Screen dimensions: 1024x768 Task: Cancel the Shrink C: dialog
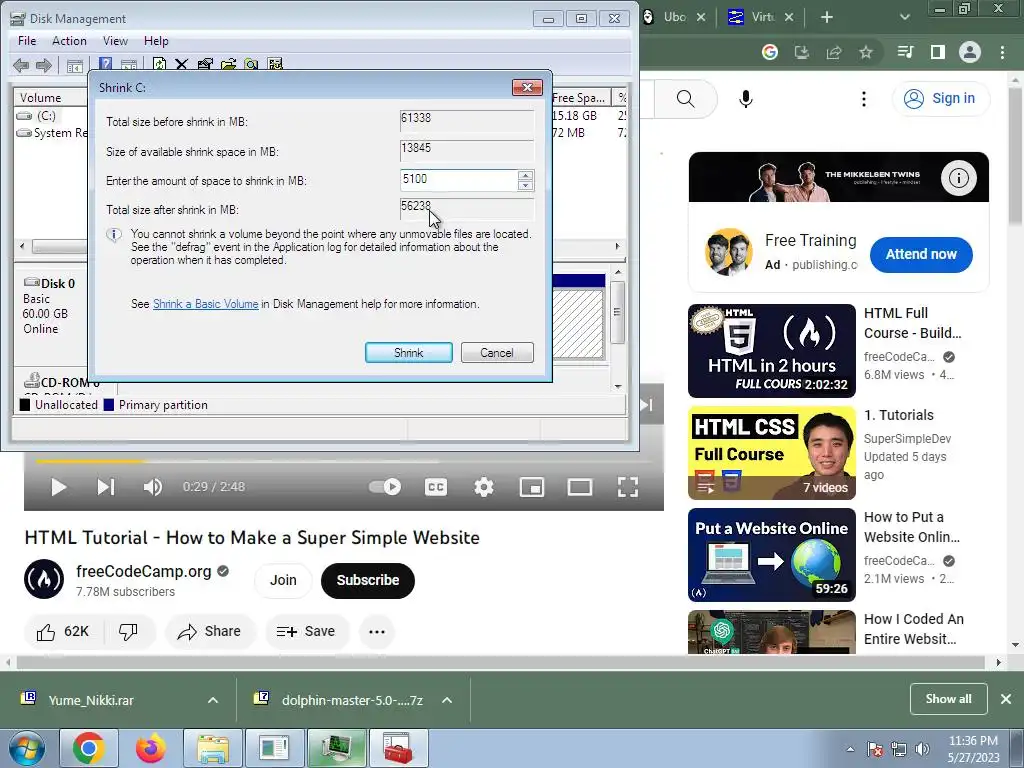[x=497, y=353]
